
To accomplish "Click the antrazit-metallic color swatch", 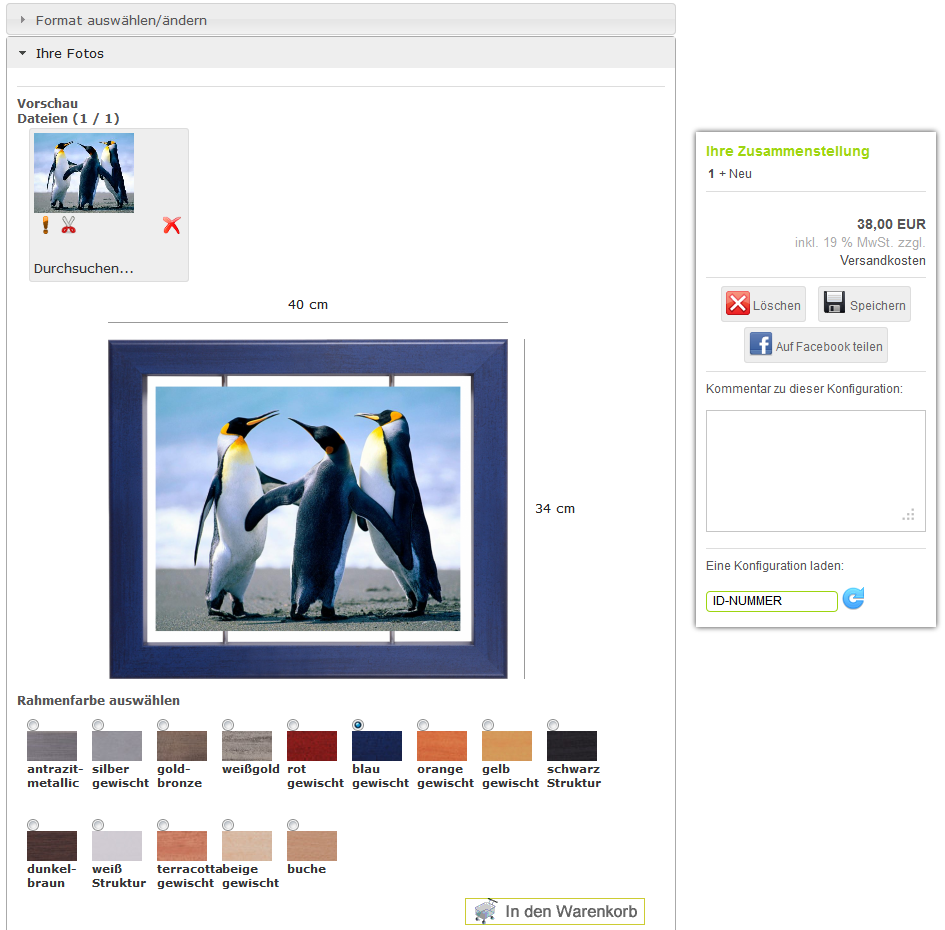I will [x=52, y=746].
